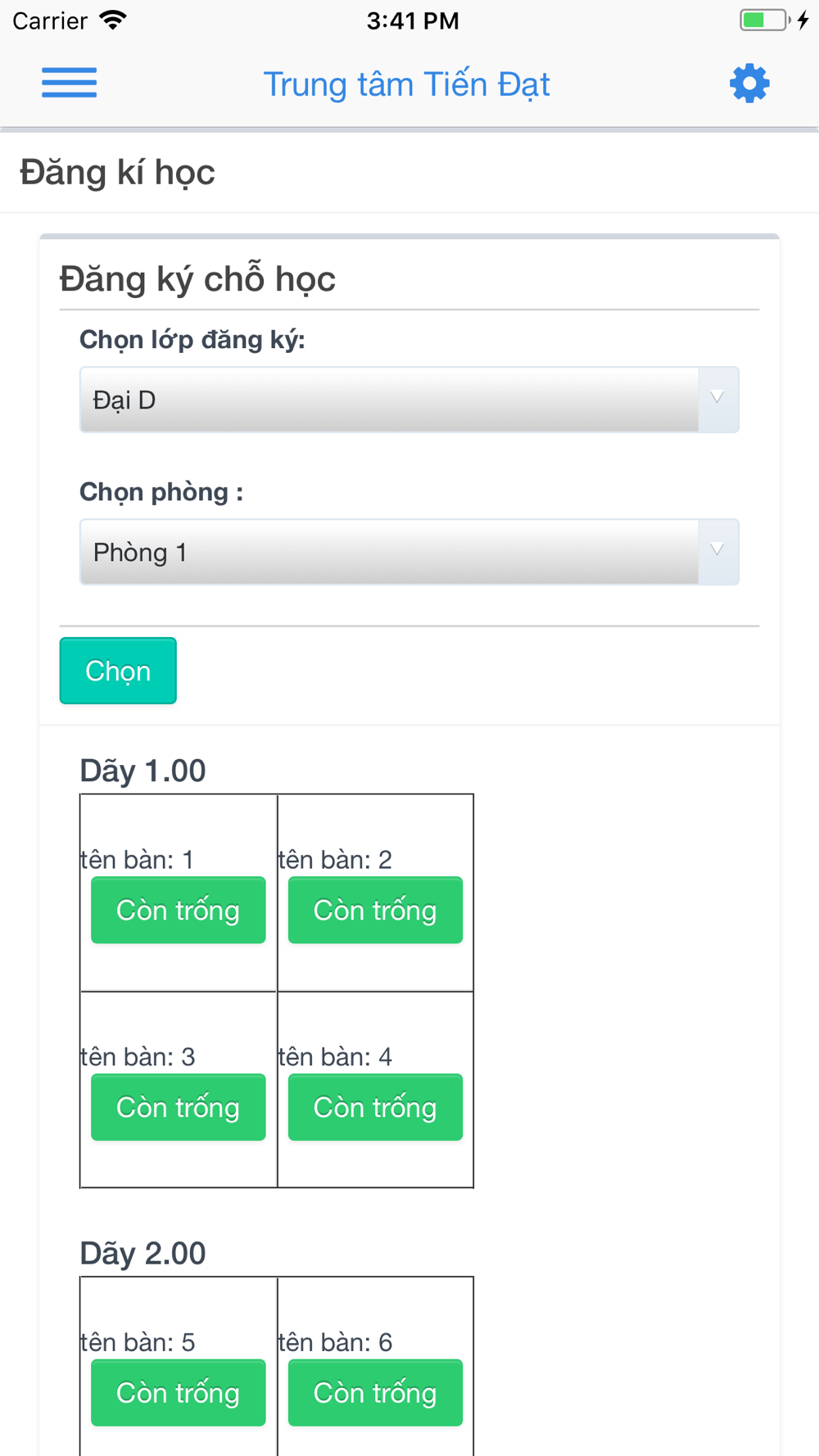The width and height of the screenshot is (819, 1456).
Task: Tap the status bar clock
Action: 413,20
